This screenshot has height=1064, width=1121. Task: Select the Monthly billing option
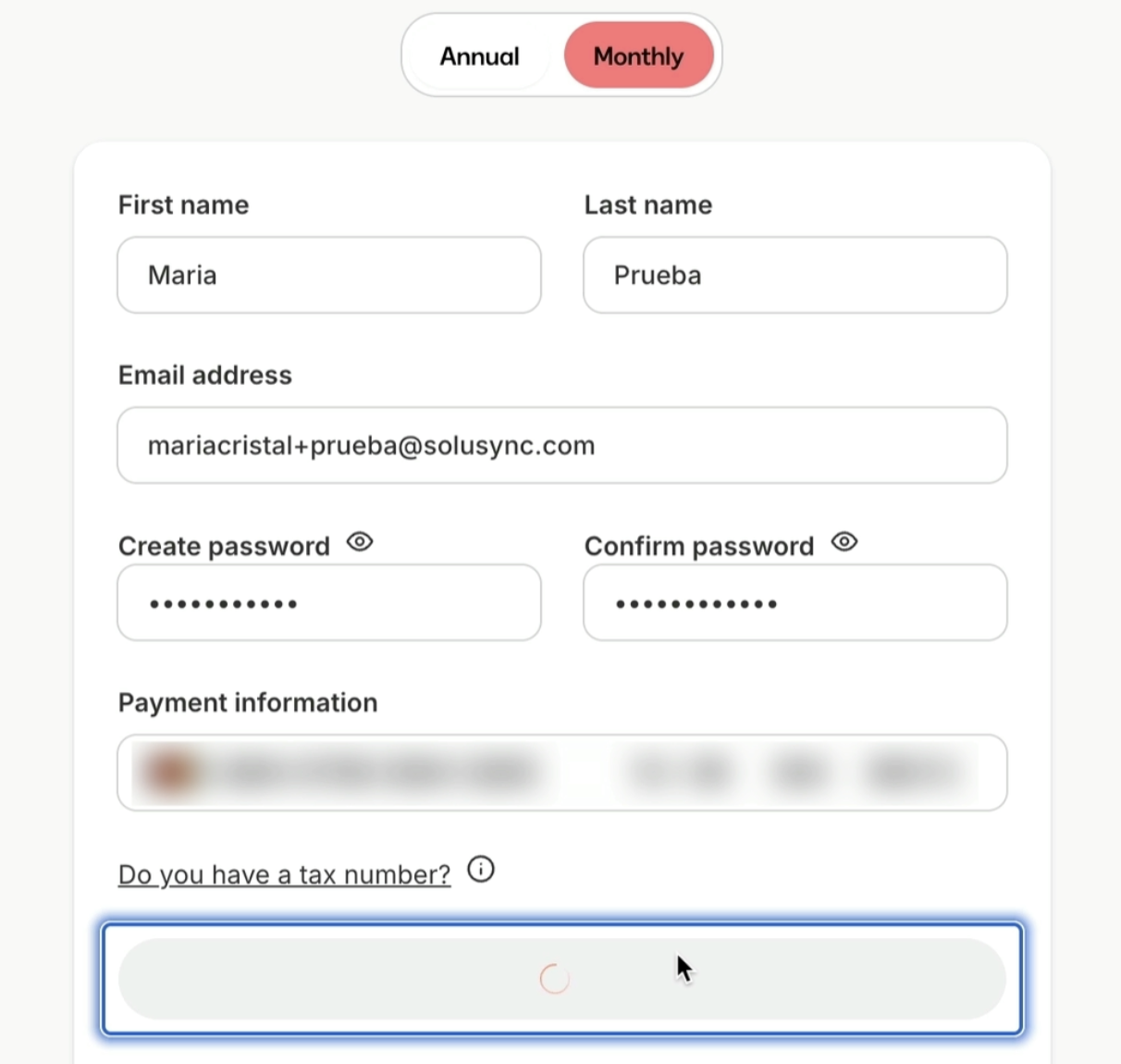coord(638,56)
